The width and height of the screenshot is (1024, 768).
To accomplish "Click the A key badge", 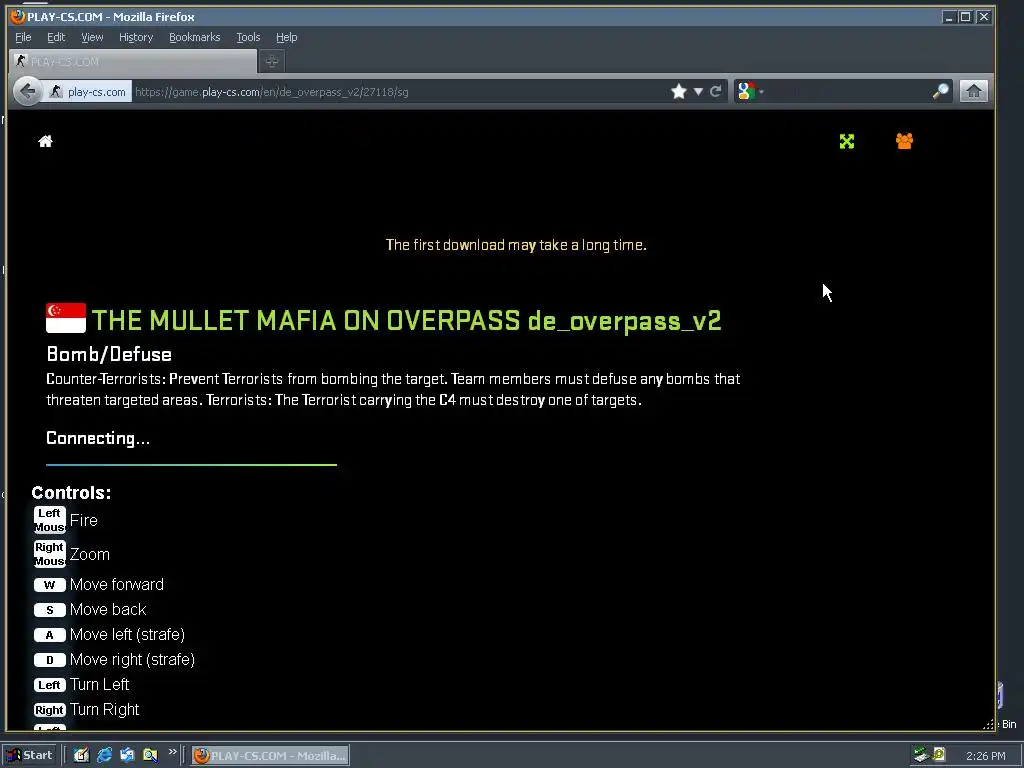I will (50, 635).
